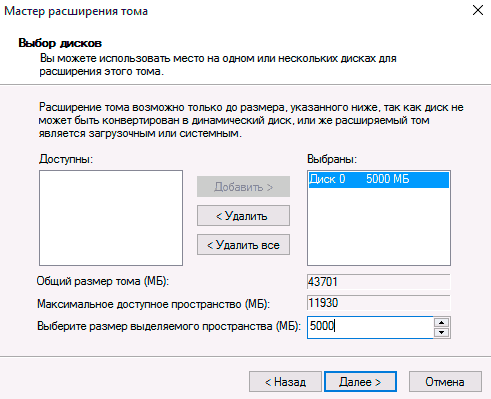The image size is (491, 399).
Task: Click the disabled Добавить > button
Action: tap(243, 187)
